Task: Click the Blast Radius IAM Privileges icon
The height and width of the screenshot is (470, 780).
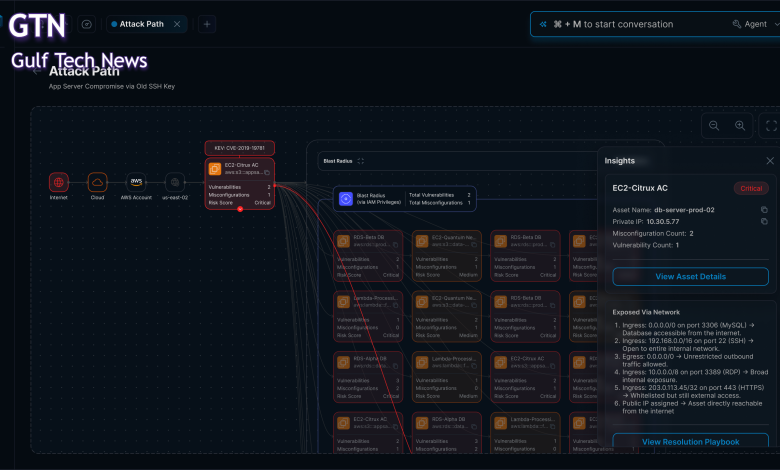Action: coord(345,199)
